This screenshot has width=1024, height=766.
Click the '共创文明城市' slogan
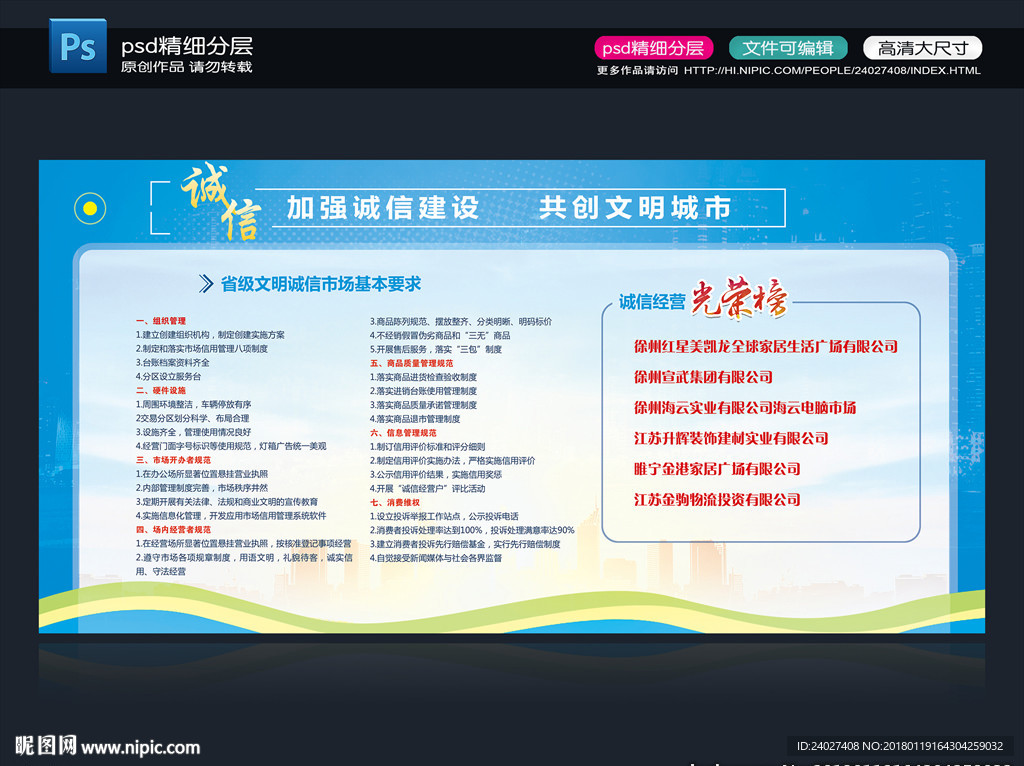pyautogui.click(x=635, y=208)
